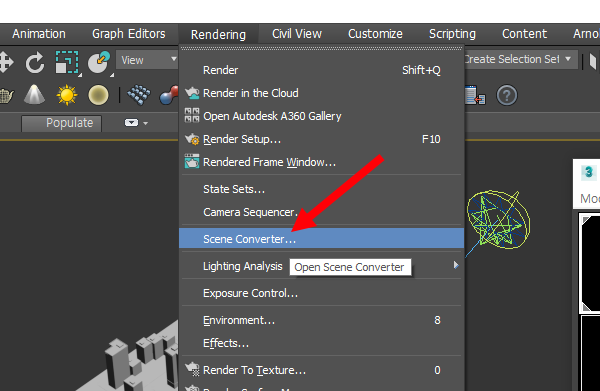Open the Arnold menu

(x=585, y=34)
